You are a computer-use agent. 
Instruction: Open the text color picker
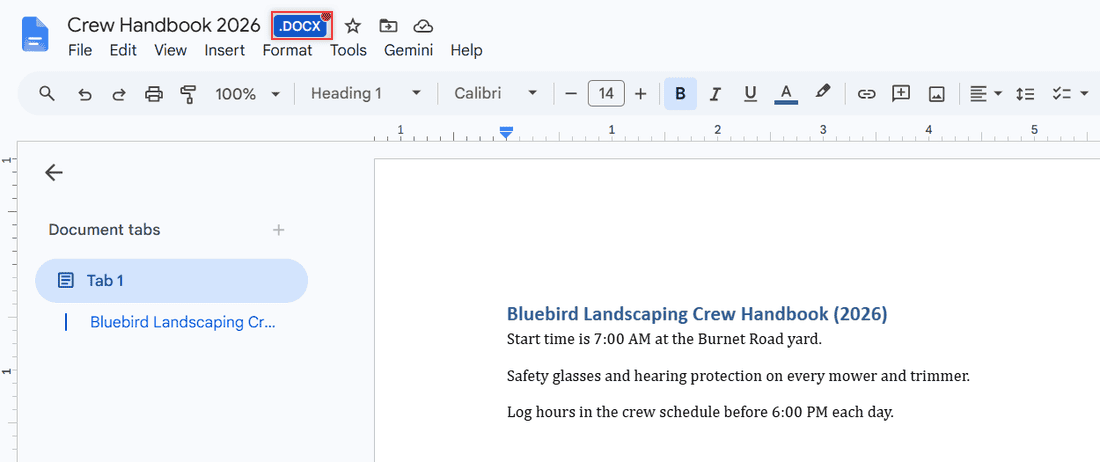point(786,94)
